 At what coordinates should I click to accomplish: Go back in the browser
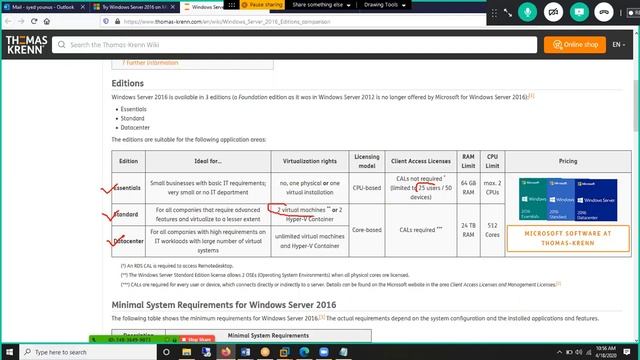pos(8,21)
